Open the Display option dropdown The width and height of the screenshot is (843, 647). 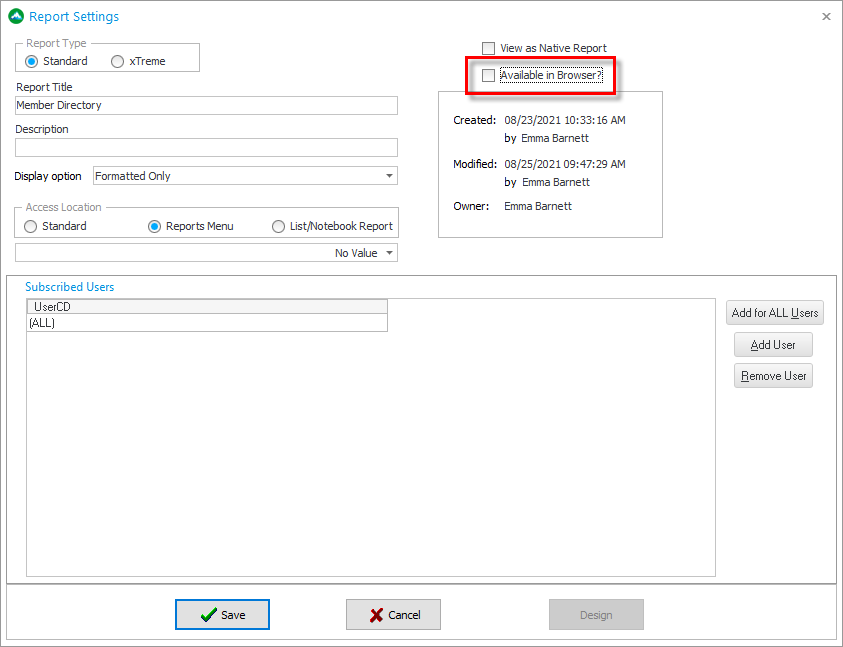(245, 176)
